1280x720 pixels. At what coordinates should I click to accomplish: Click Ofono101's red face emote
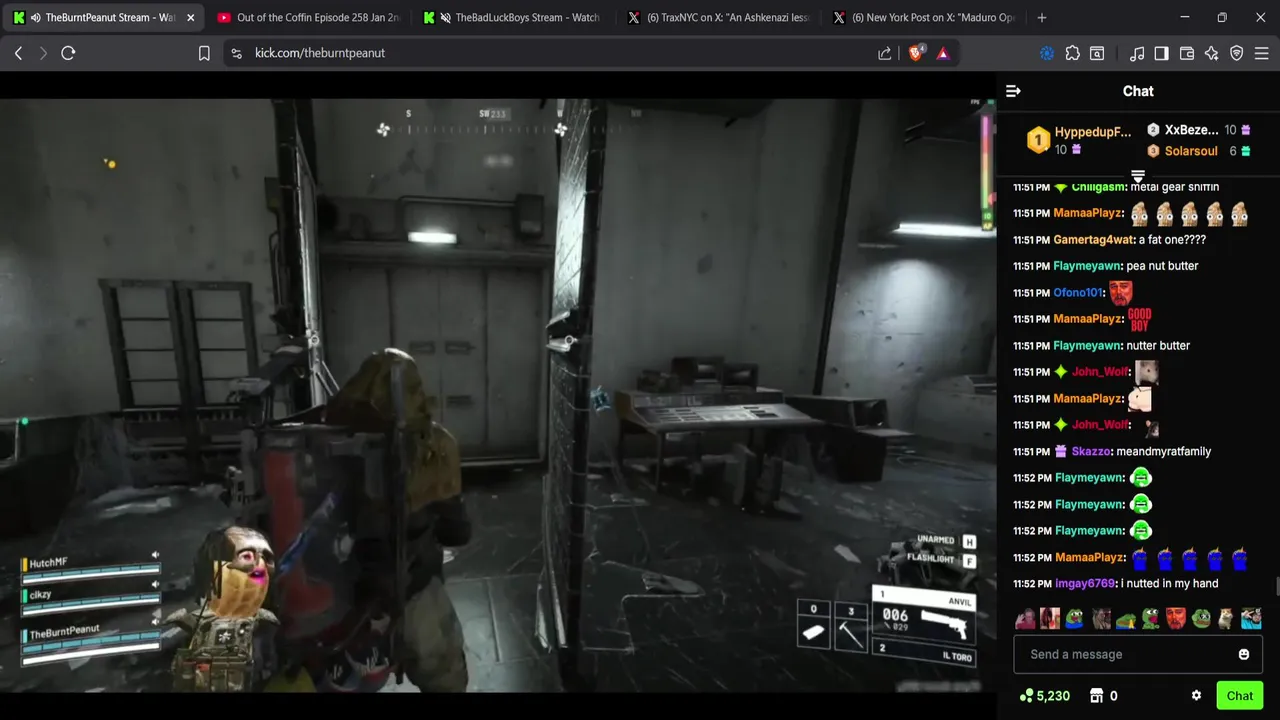[x=1121, y=292]
